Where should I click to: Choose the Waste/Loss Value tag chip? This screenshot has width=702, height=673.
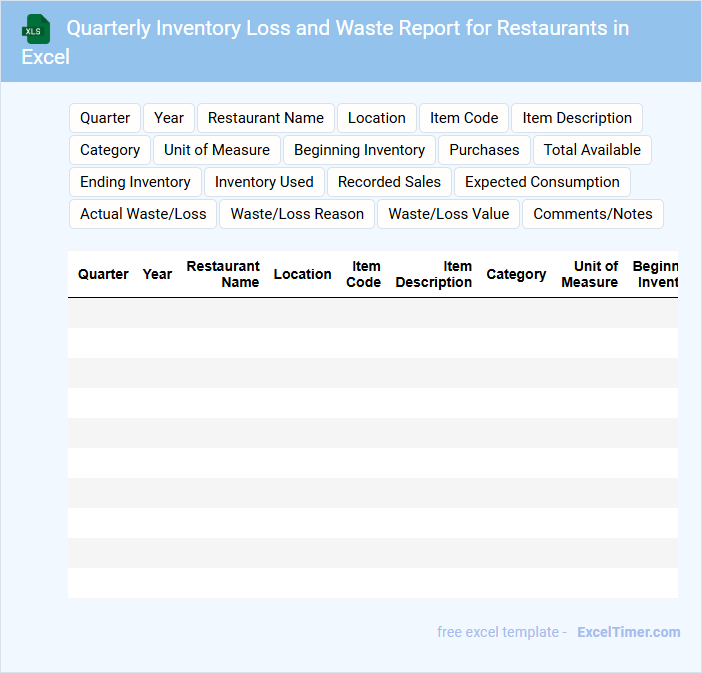tap(449, 214)
